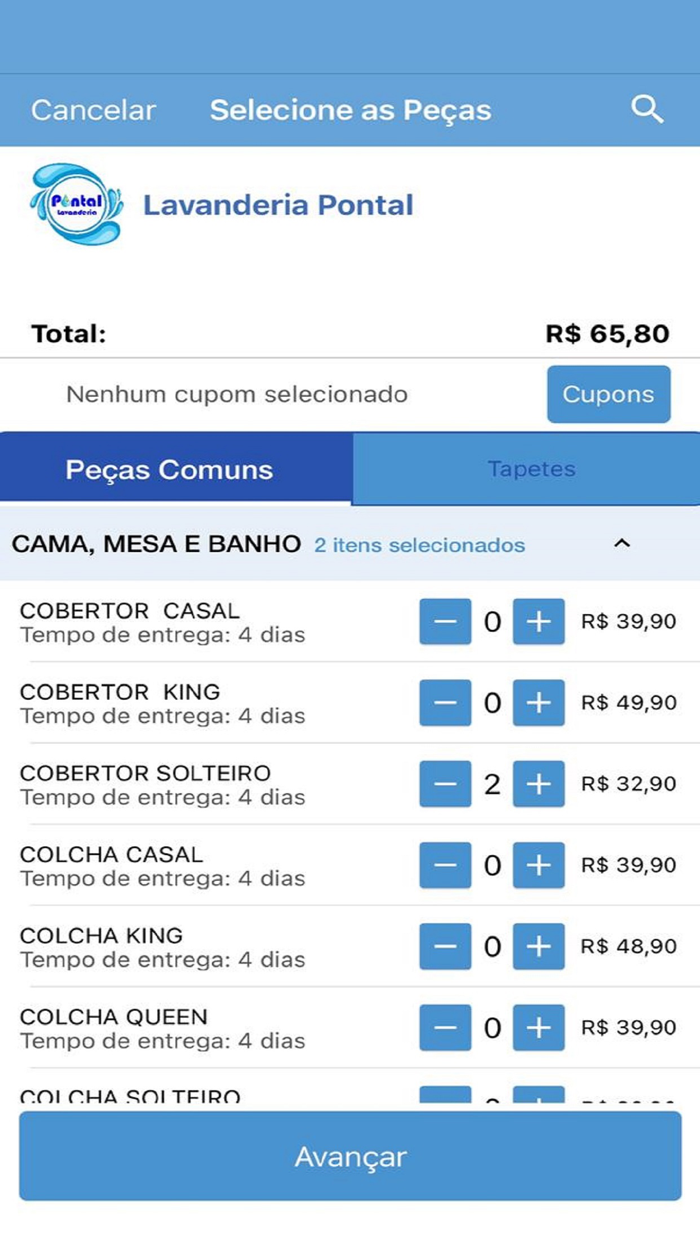
Task: Add one COLCHA QUEEN item
Action: point(538,1027)
